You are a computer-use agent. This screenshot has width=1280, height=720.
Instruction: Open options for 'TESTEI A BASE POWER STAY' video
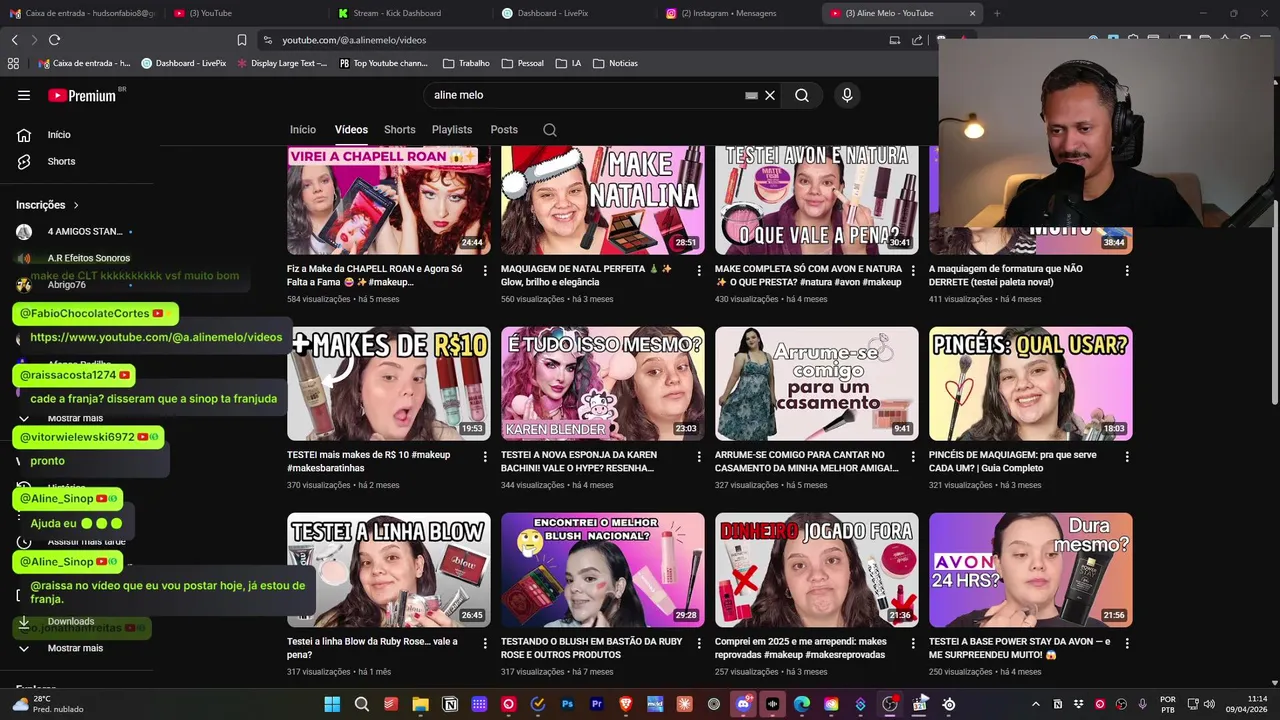pyautogui.click(x=1127, y=643)
